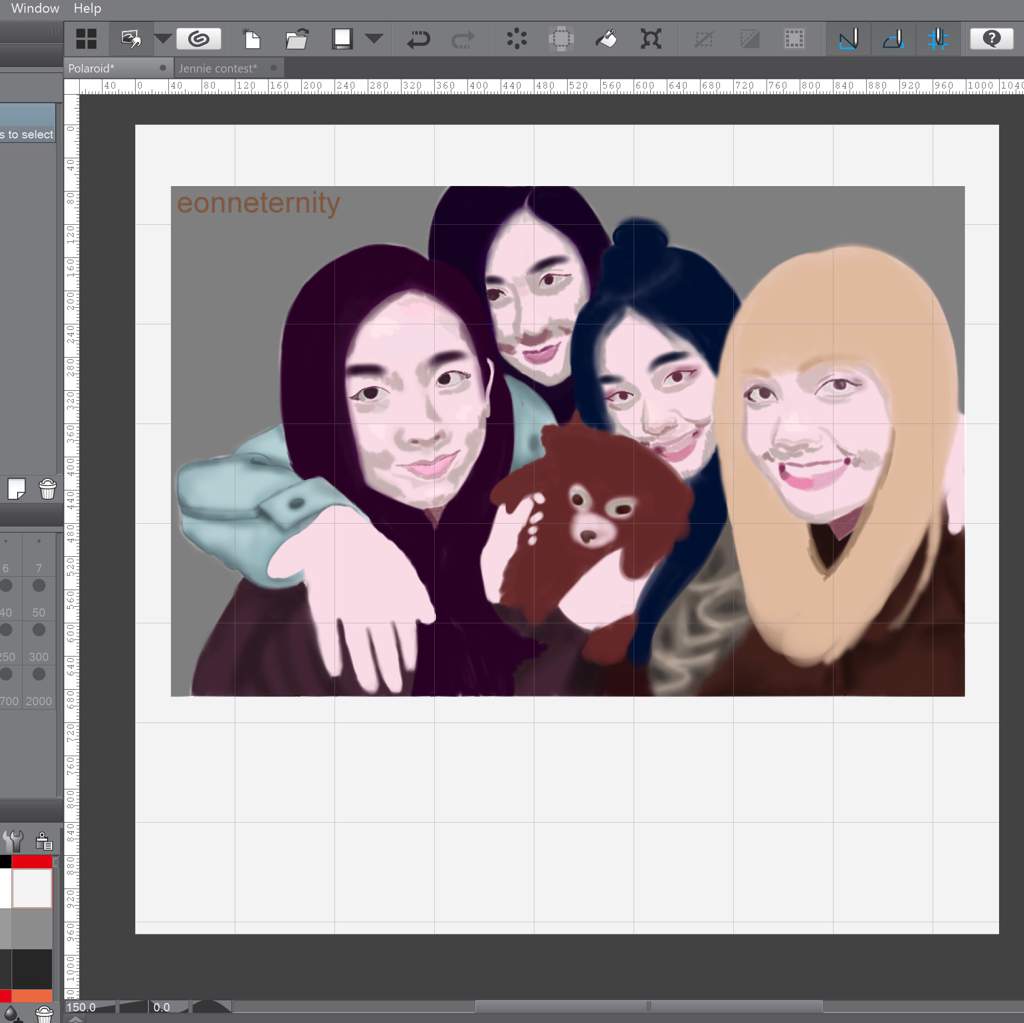1024x1023 pixels.
Task: Close the Polaroid* tab via its dot
Action: (x=163, y=67)
